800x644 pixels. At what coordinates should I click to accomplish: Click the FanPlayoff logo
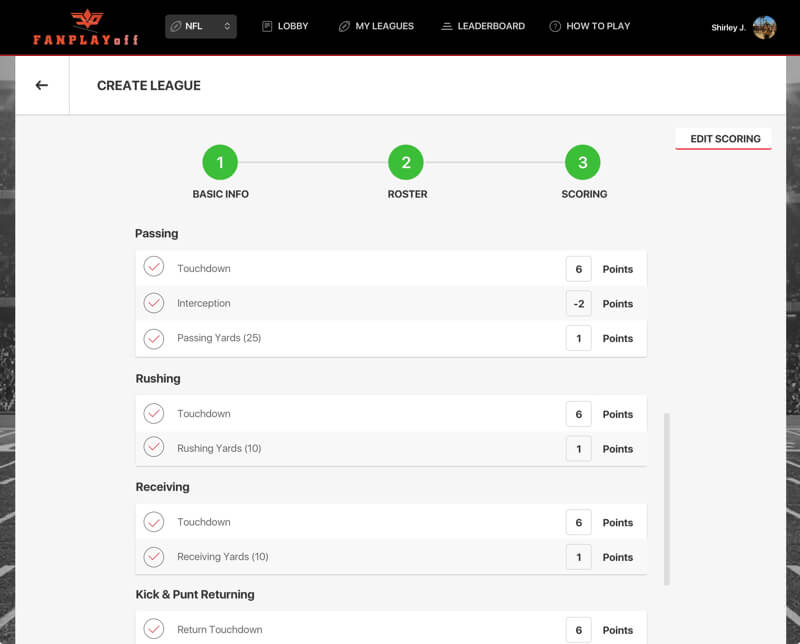click(86, 27)
